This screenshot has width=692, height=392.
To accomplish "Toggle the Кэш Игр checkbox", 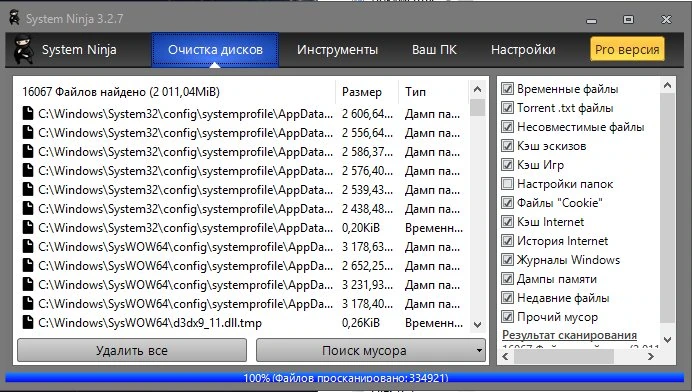I will click(508, 165).
